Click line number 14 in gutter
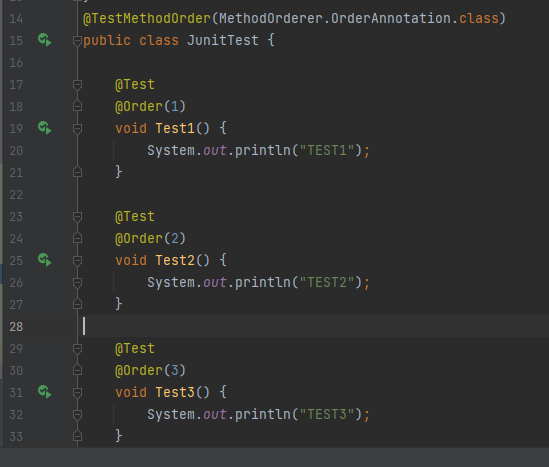Image resolution: width=549 pixels, height=467 pixels. (x=16, y=19)
